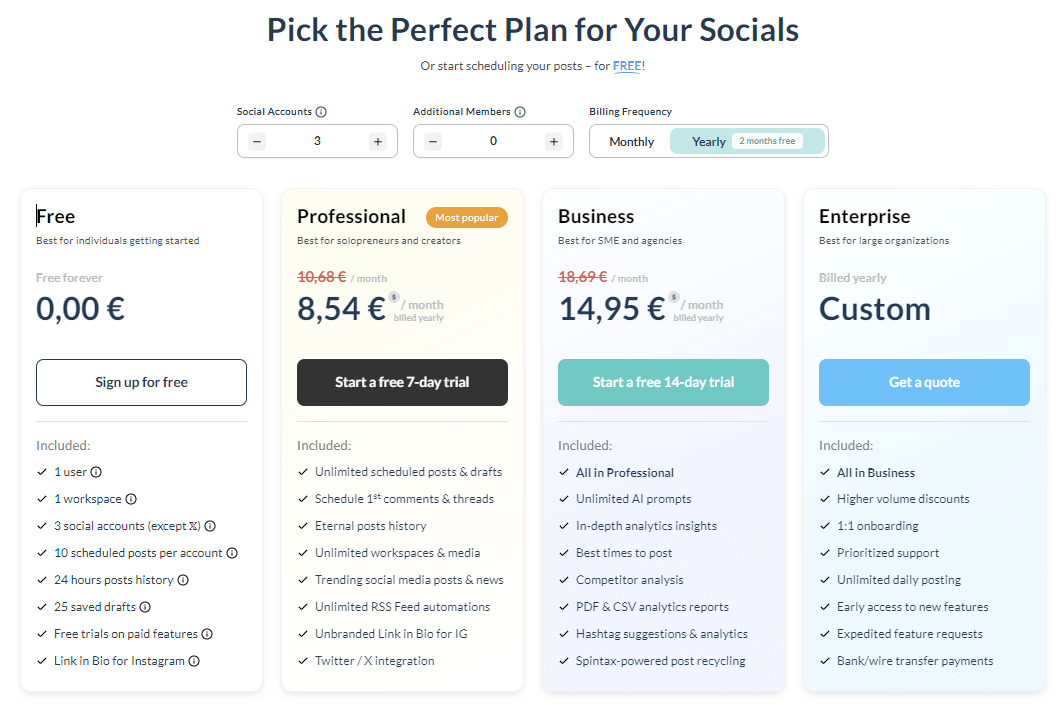
Task: Start the free 14-day Business trial
Action: 663,382
